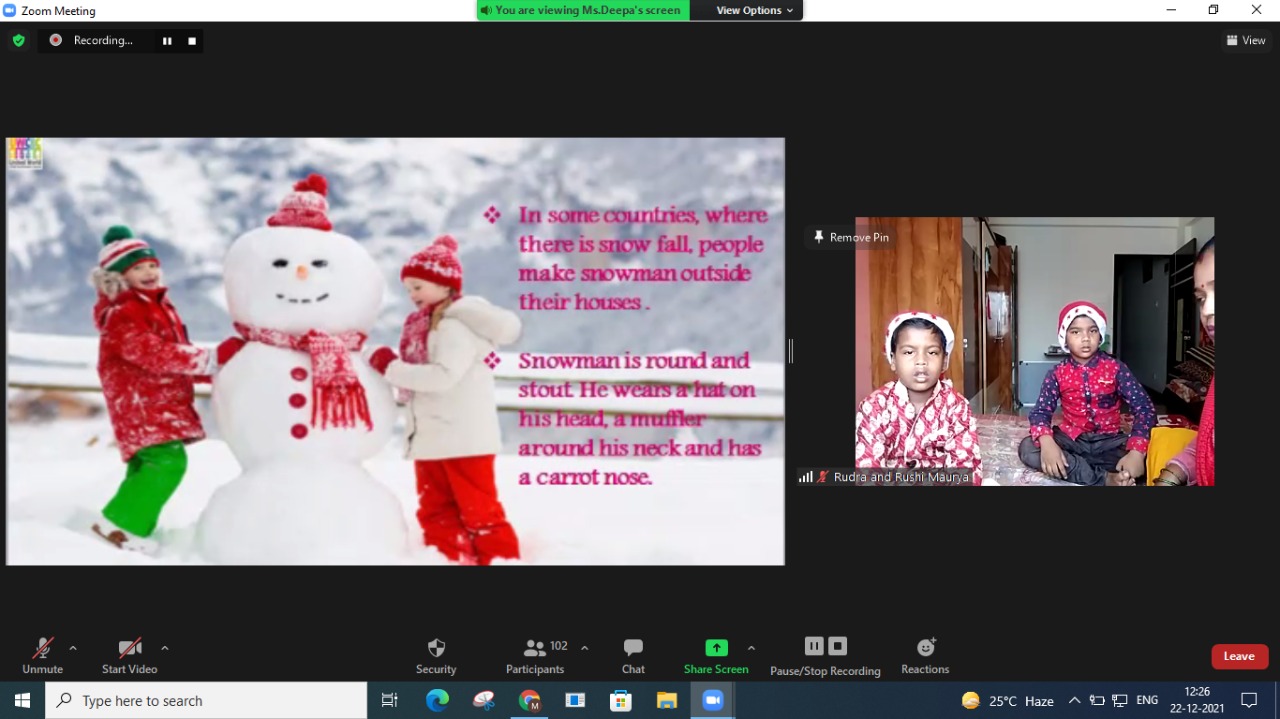Start video with the camera button
The height and width of the screenshot is (719, 1280).
(x=129, y=656)
